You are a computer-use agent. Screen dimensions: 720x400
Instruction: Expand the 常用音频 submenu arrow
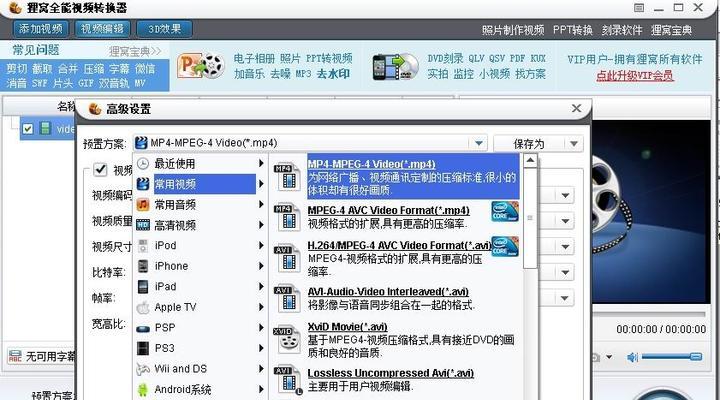click(x=261, y=204)
